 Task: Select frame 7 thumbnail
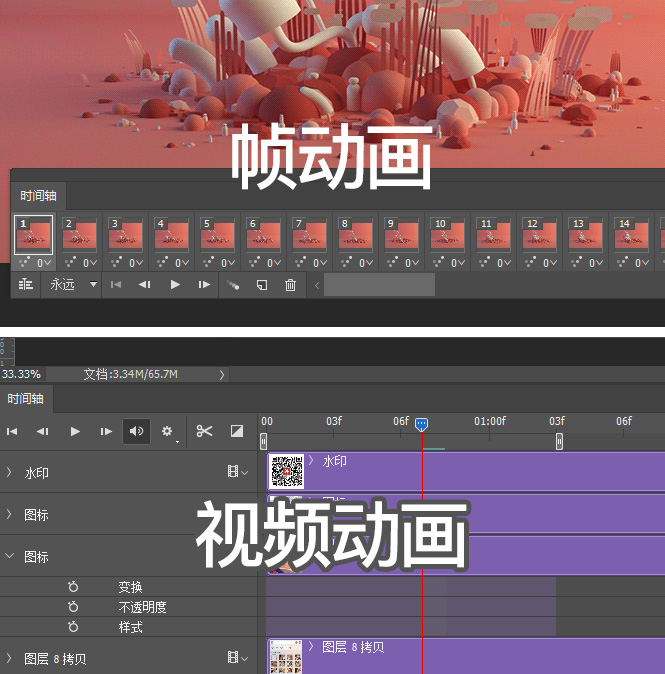310,235
